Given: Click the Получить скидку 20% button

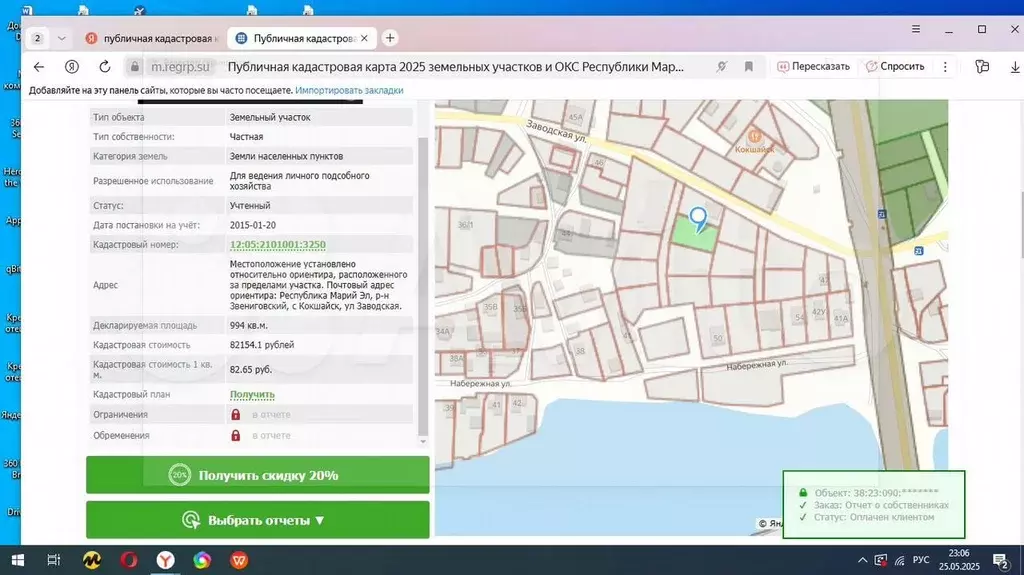Looking at the screenshot, I should [257, 475].
